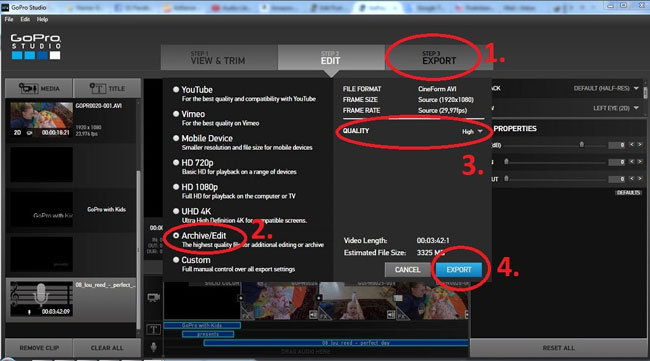
Task: Click the Reset All button
Action: [558, 348]
